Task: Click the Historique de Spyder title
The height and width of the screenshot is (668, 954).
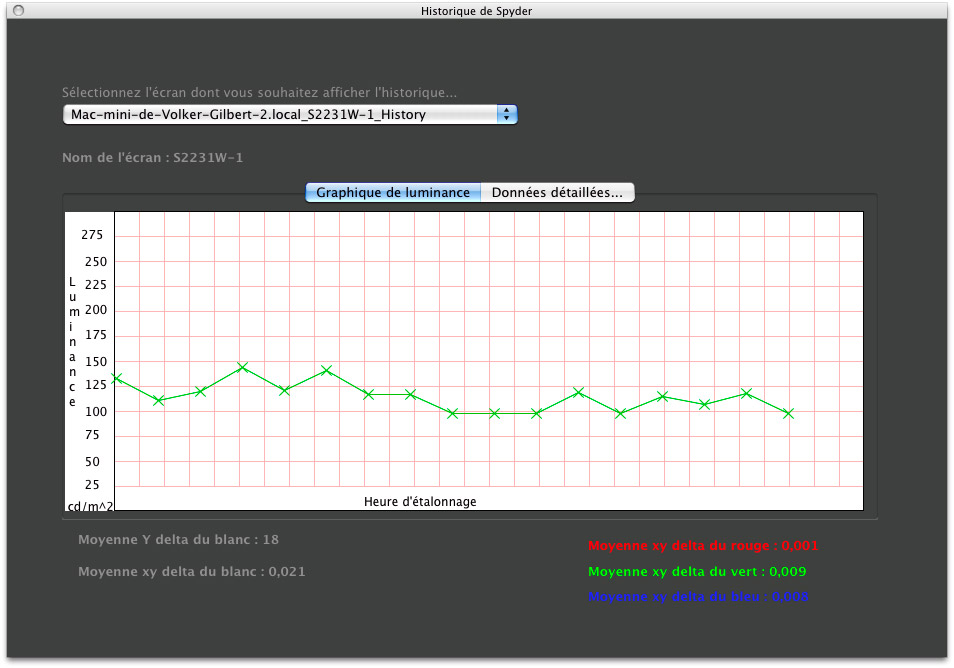Action: pyautogui.click(x=476, y=11)
